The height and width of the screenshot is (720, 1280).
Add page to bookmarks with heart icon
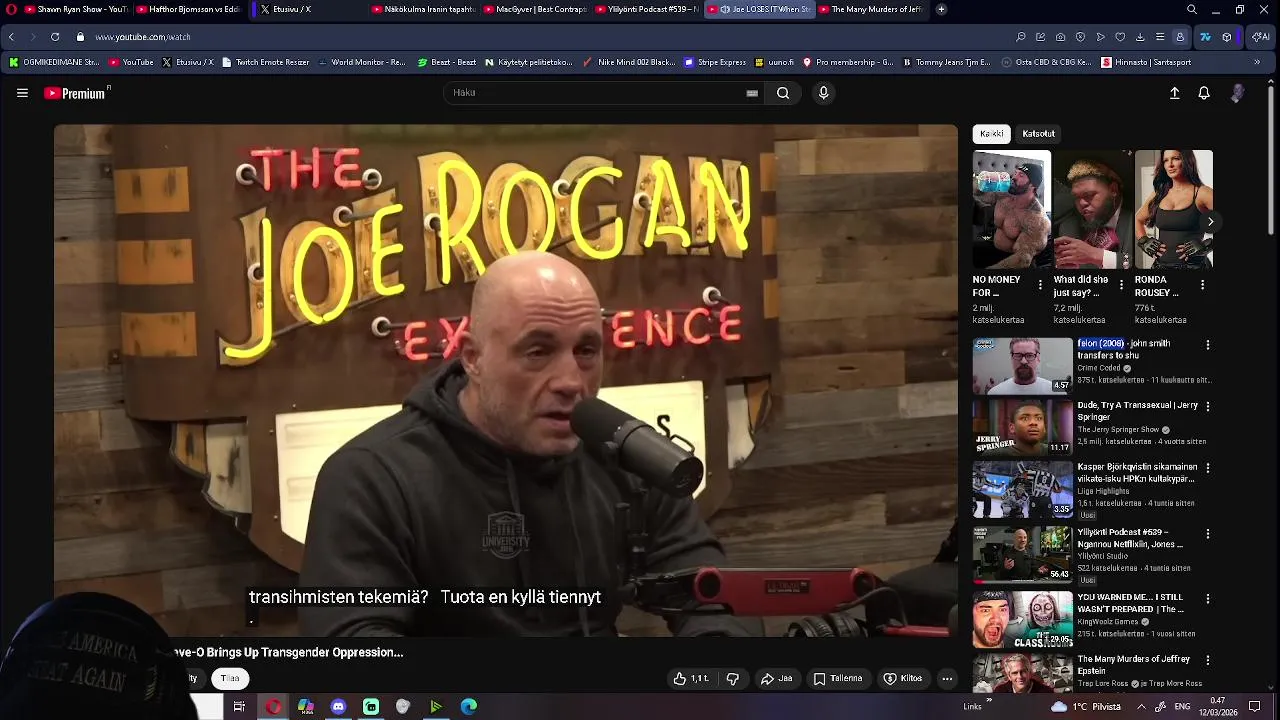click(1120, 37)
